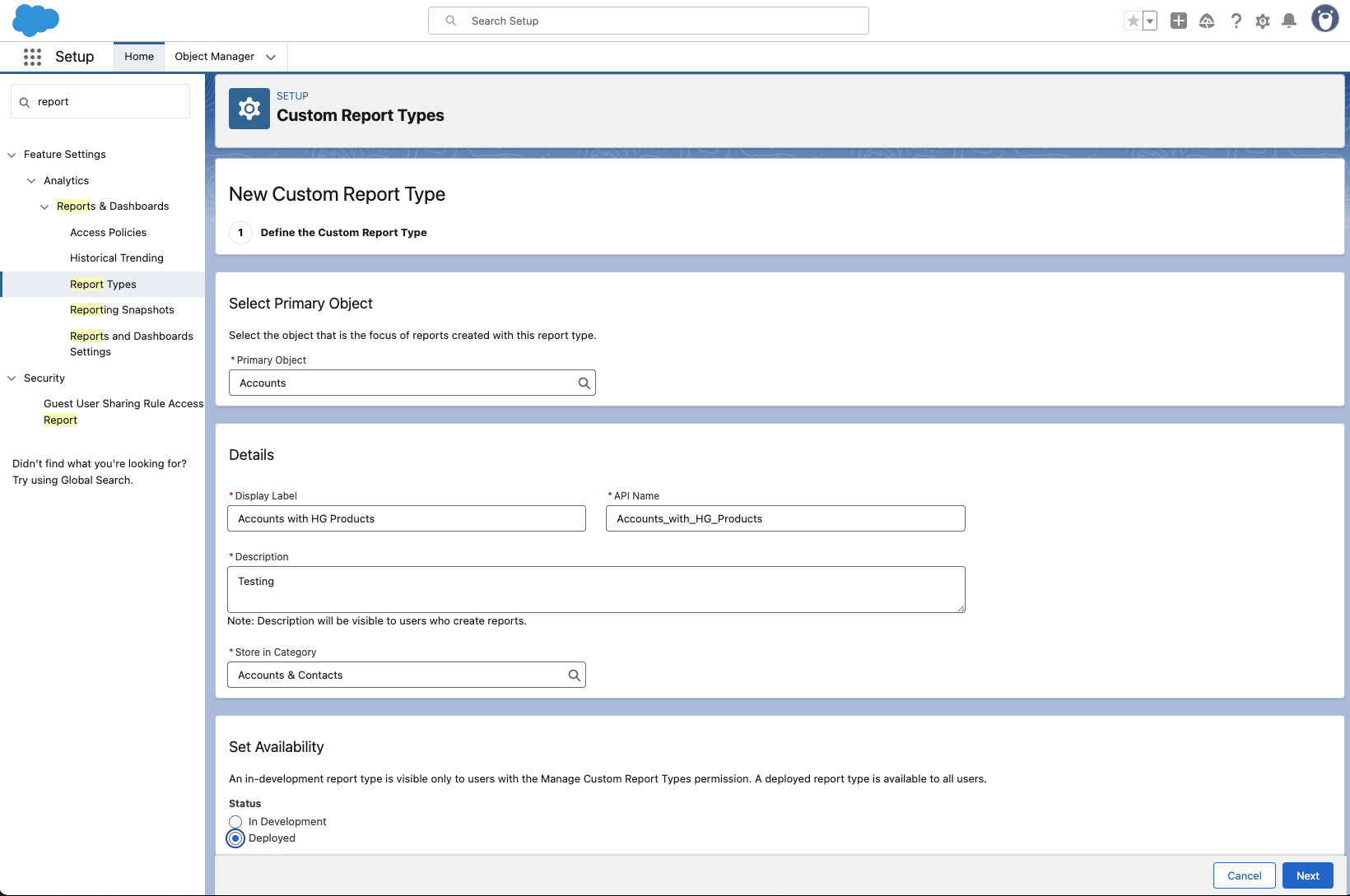Click the Description text area

tap(596, 589)
